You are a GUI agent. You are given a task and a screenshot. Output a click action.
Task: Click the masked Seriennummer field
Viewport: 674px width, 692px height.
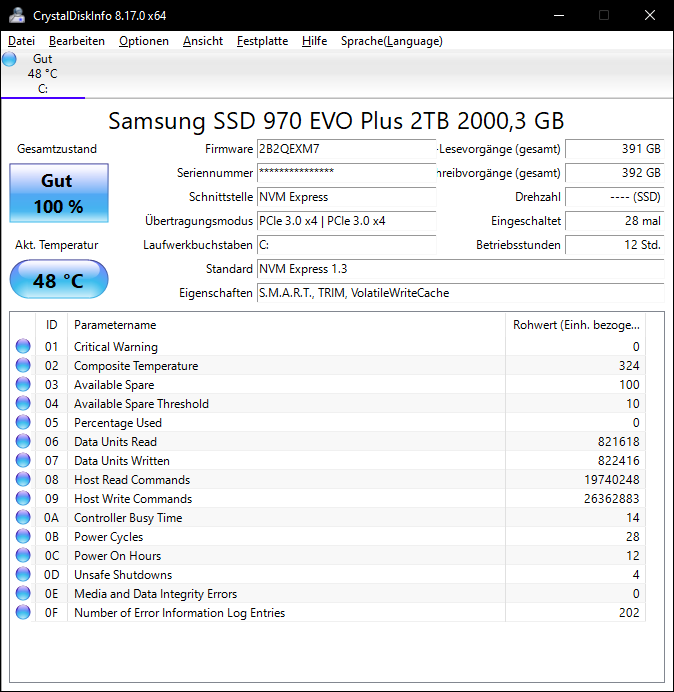346,173
